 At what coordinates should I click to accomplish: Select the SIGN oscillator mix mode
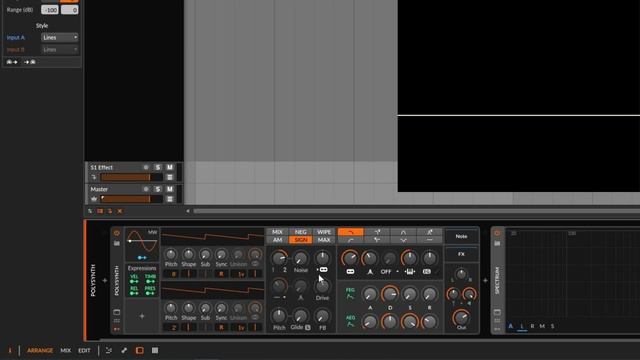[300, 240]
